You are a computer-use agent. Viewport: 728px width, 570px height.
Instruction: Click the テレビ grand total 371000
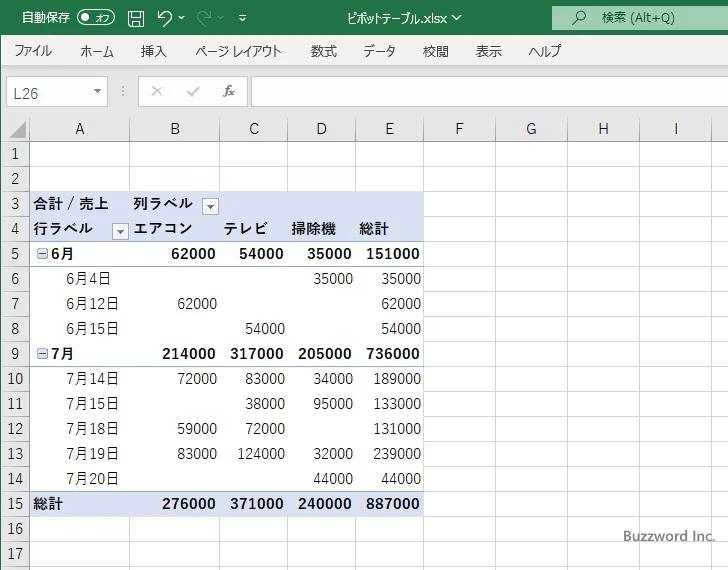(x=254, y=504)
